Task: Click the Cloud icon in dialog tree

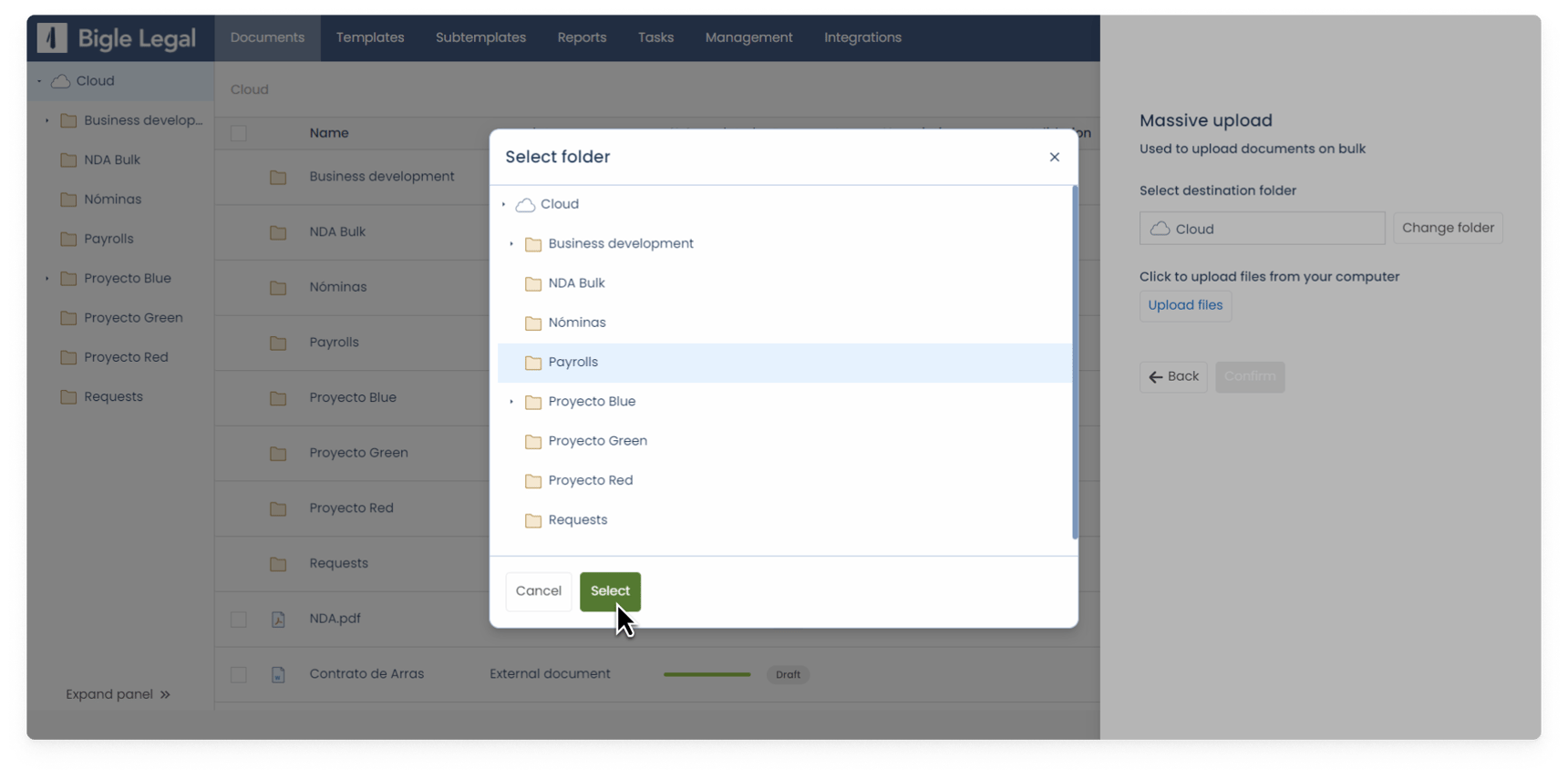Action: (525, 205)
